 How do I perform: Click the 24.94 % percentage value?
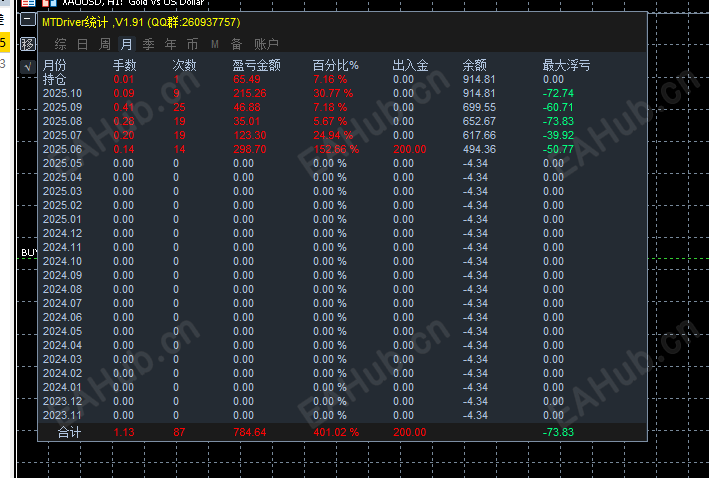tap(333, 136)
